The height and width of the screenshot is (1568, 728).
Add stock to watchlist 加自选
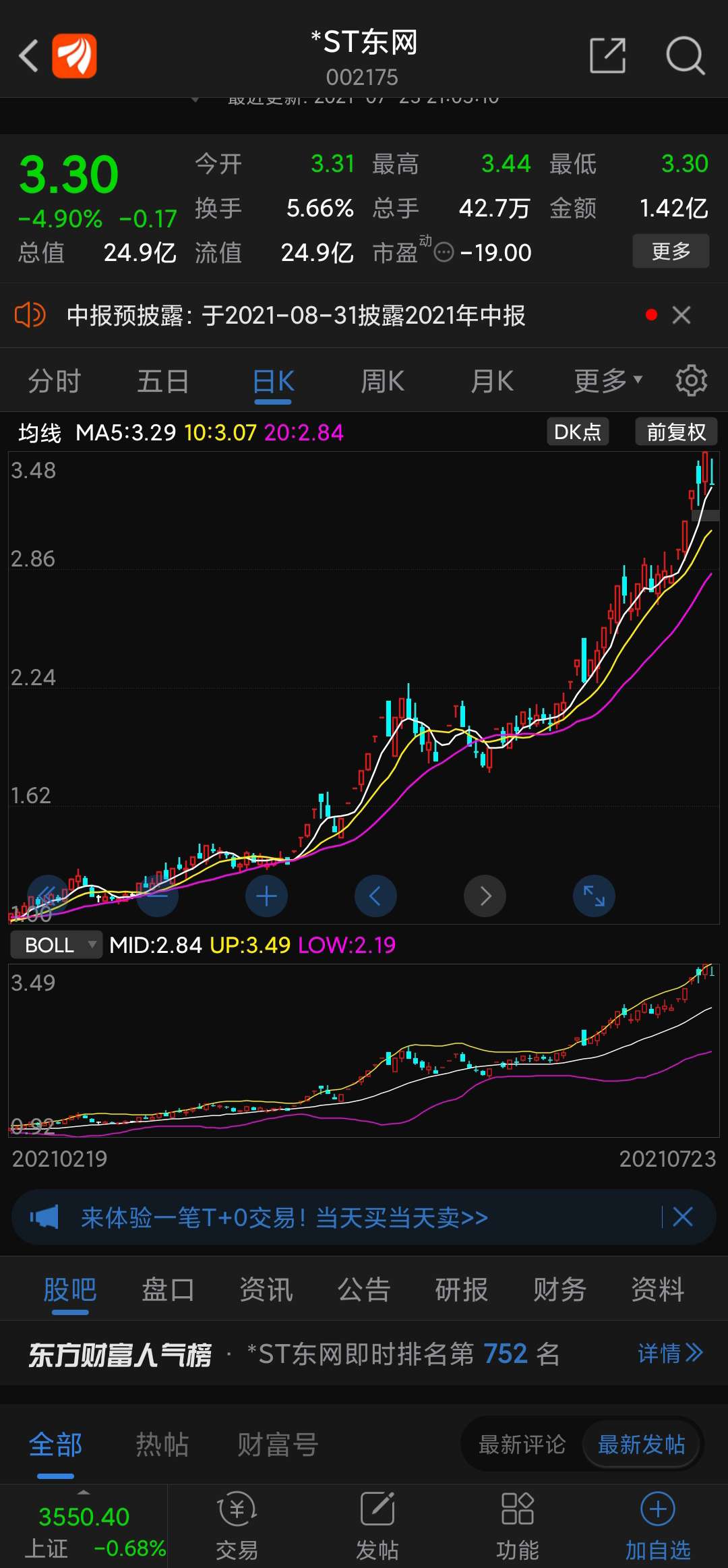[x=658, y=1527]
